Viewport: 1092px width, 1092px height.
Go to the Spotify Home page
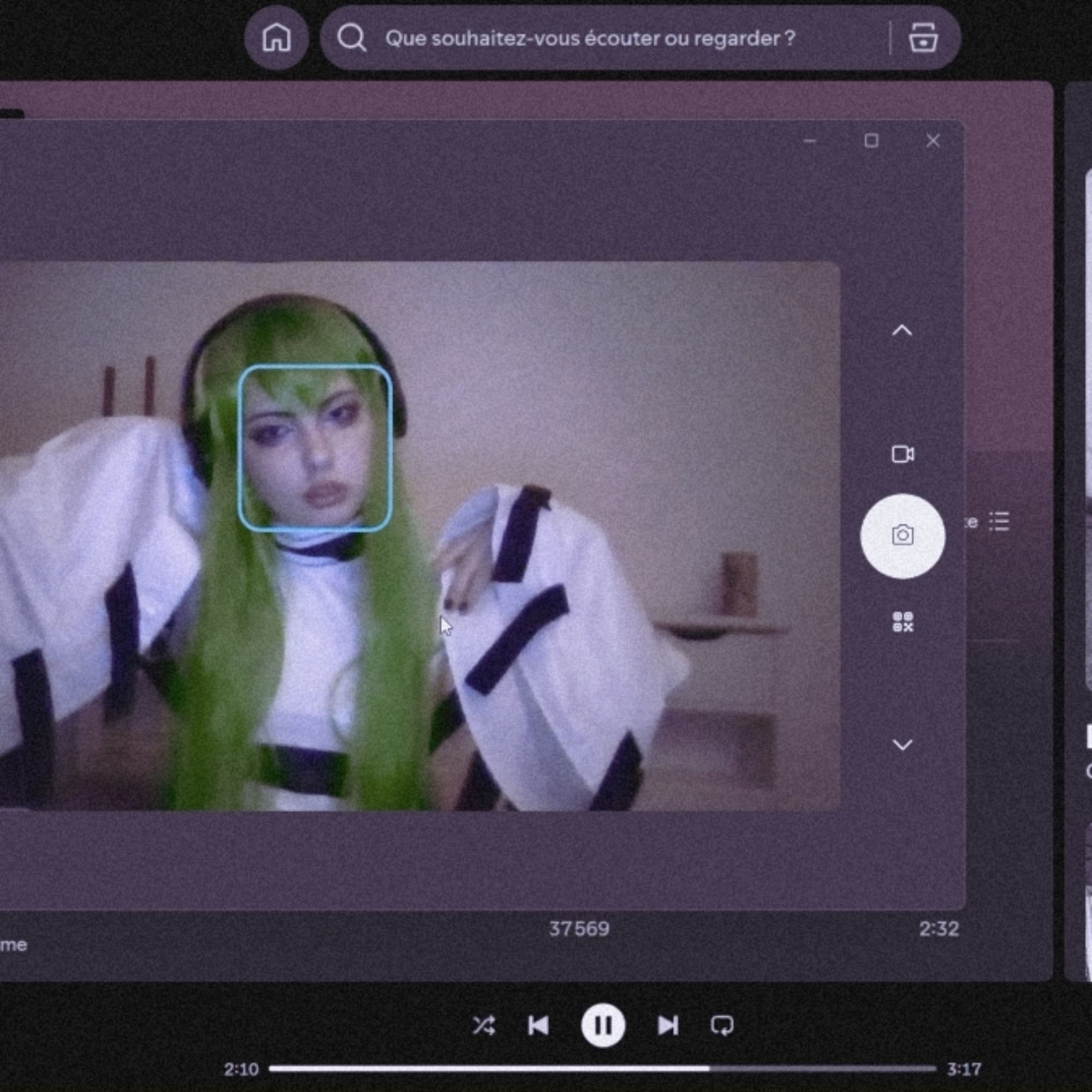coord(276,38)
